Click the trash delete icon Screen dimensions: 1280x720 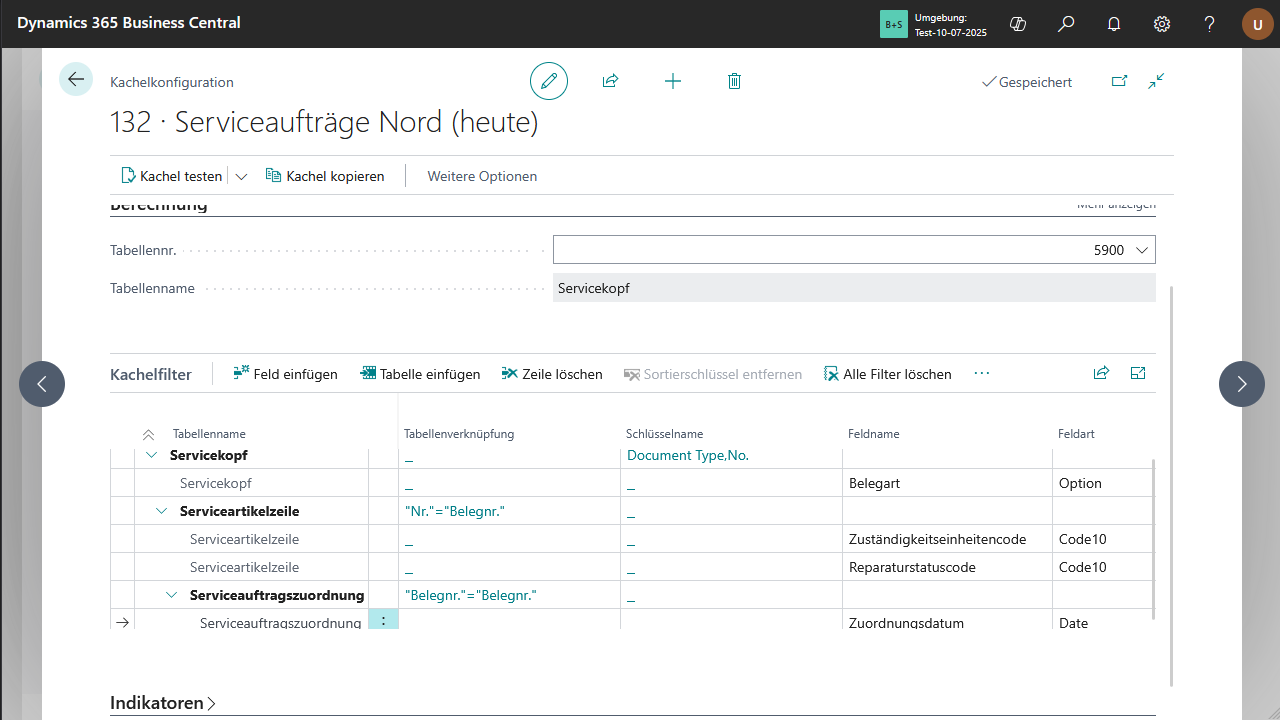click(x=735, y=81)
